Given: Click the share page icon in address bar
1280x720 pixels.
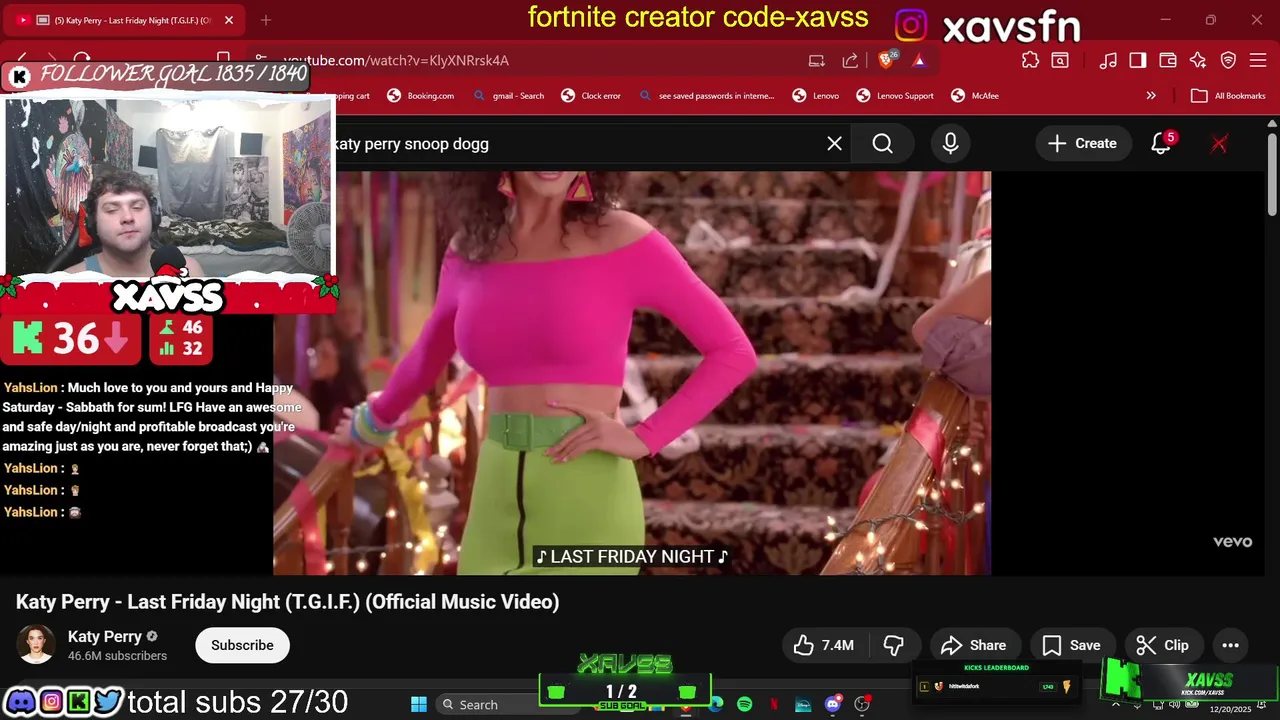Looking at the screenshot, I should [x=850, y=60].
